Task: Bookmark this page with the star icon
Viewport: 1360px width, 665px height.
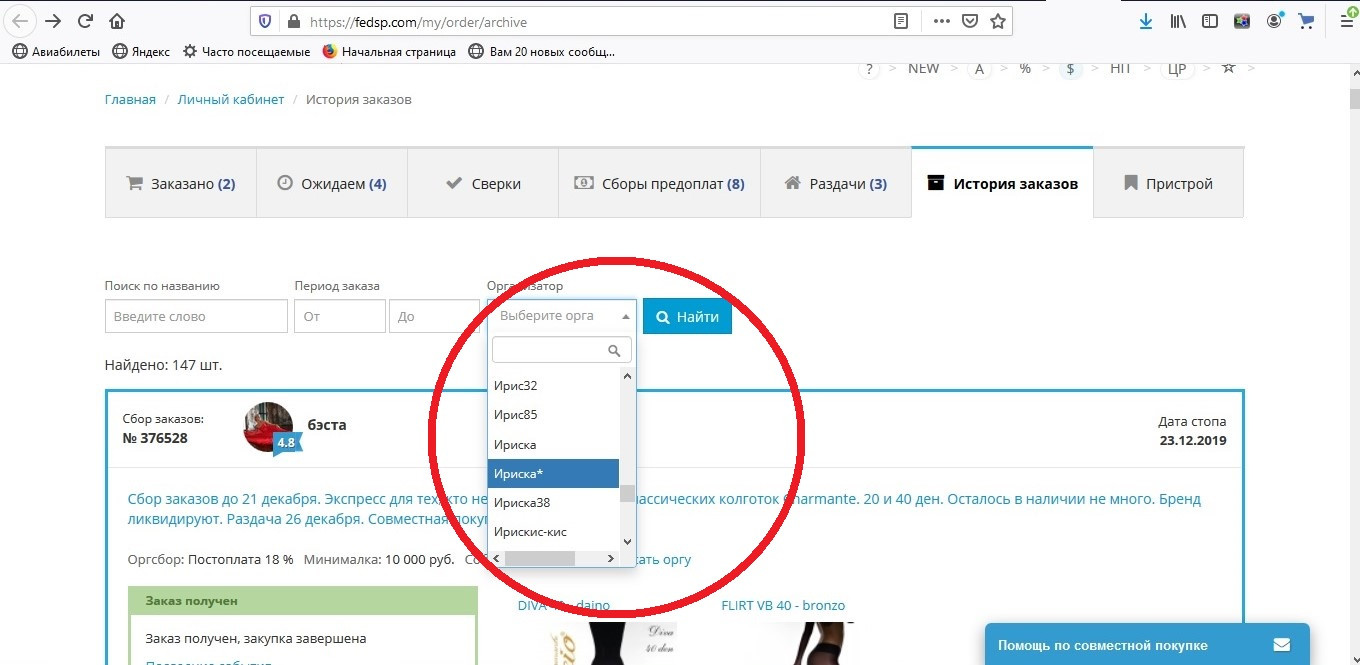Action: (x=997, y=21)
